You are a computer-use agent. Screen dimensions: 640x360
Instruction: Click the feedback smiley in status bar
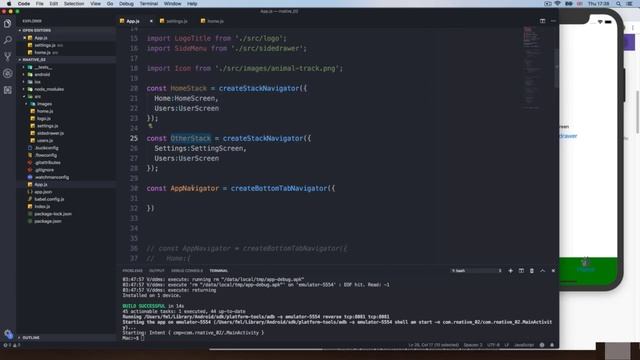click(x=542, y=345)
